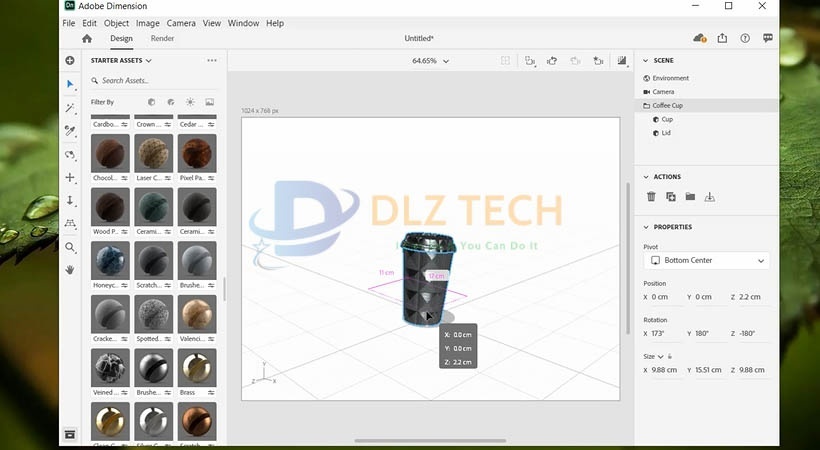Click the Delete trash icon in Actions
The image size is (820, 450).
coord(651,197)
